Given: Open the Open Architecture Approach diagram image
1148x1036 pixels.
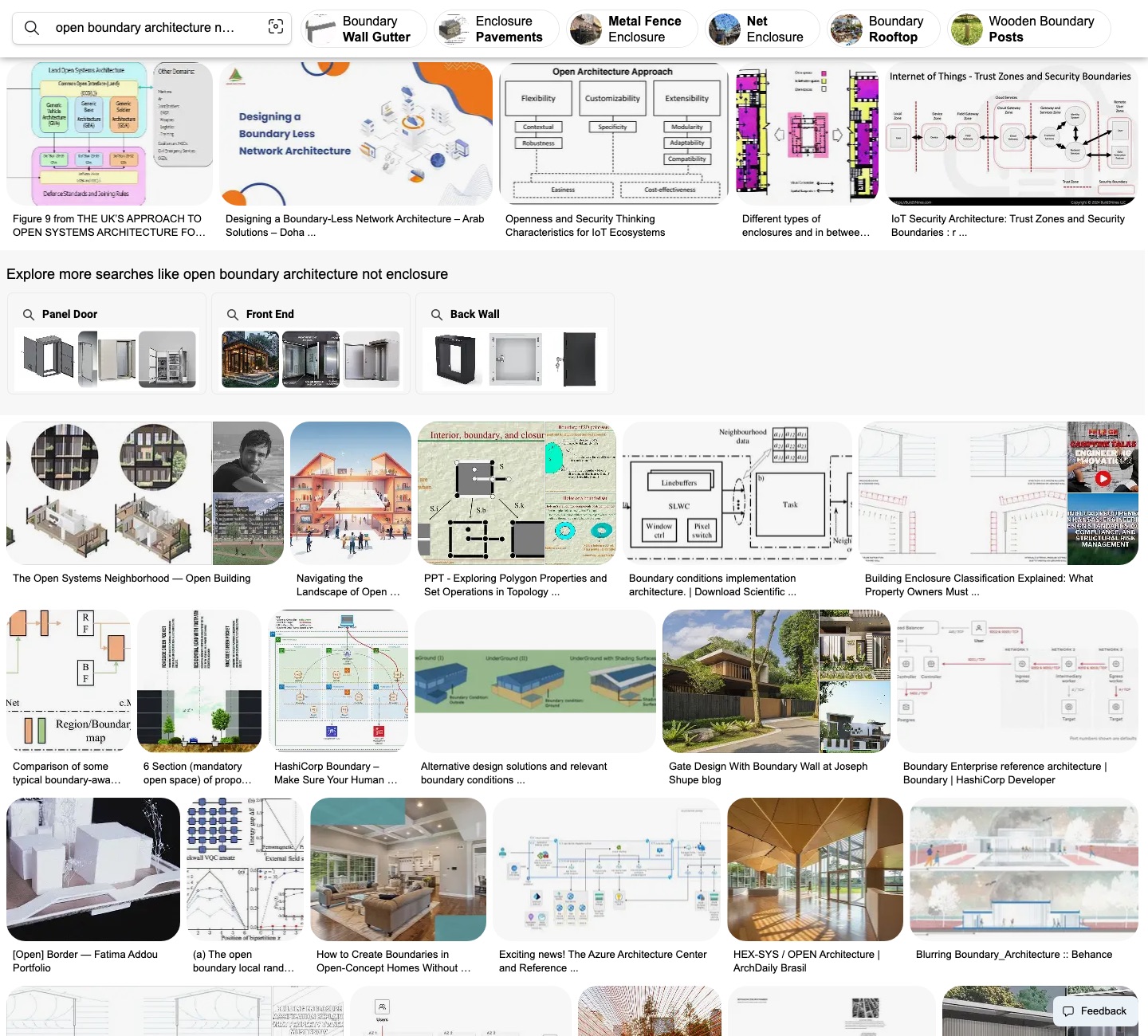Looking at the screenshot, I should coord(613,134).
